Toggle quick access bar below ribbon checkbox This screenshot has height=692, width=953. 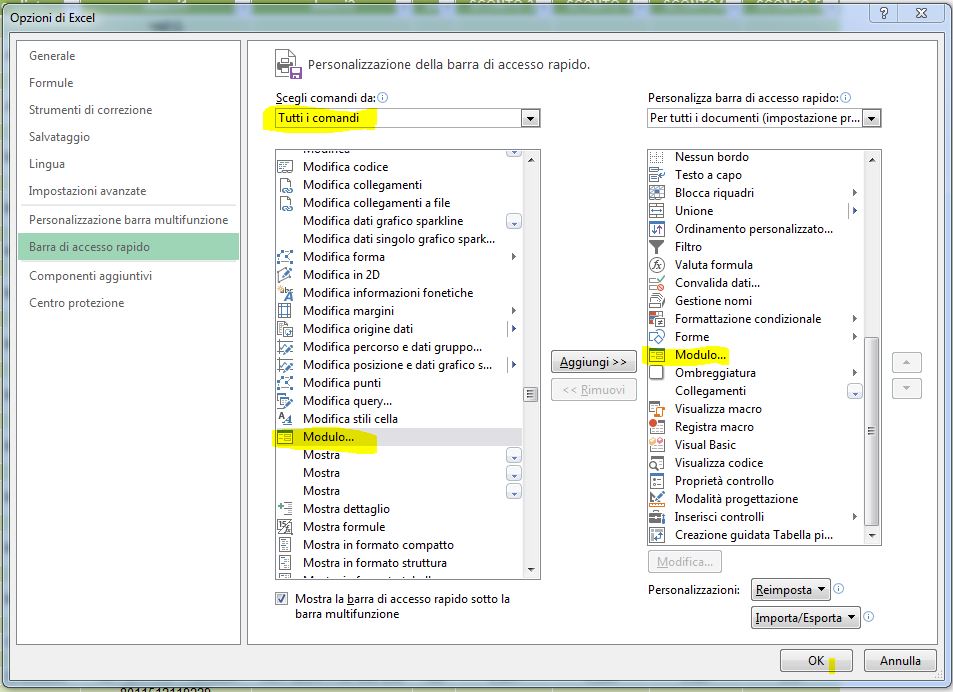pos(281,598)
